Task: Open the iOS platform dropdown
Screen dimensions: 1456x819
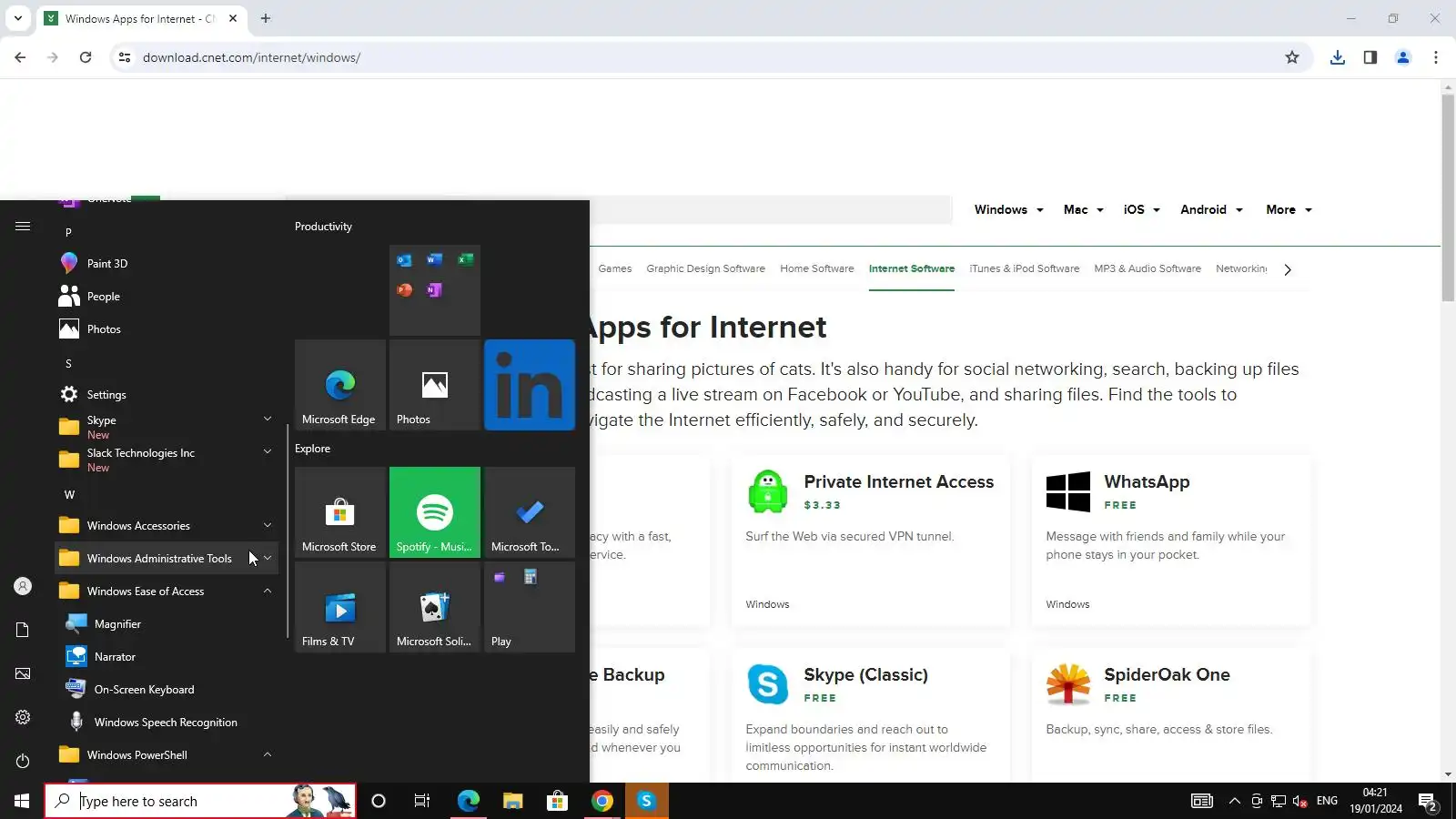Action: coord(1142,210)
